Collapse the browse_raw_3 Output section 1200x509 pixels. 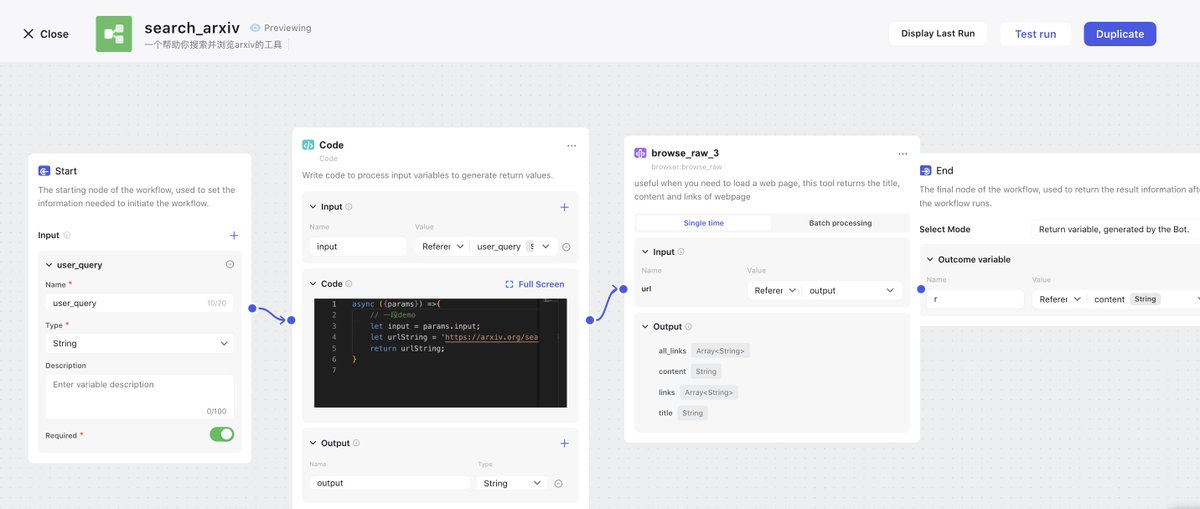645,327
